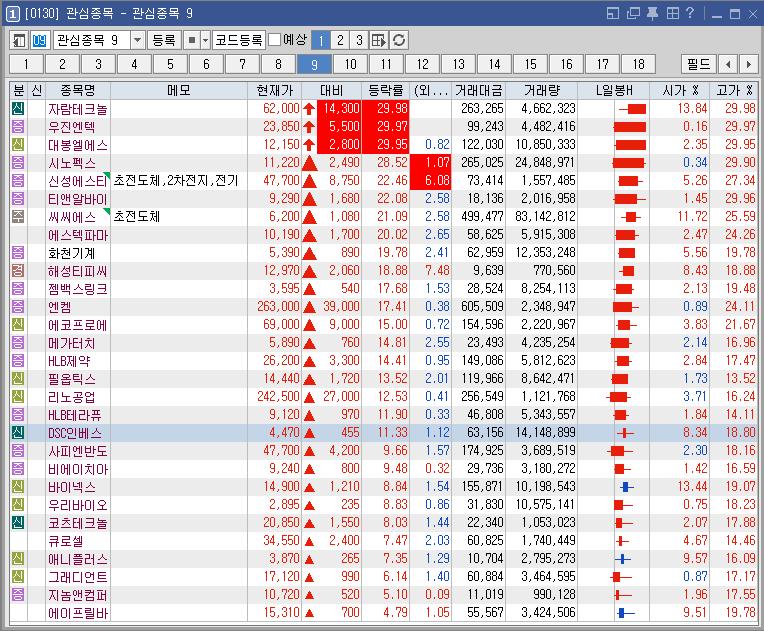Sort by 거래량 column header
764x631 pixels.
pyautogui.click(x=541, y=91)
